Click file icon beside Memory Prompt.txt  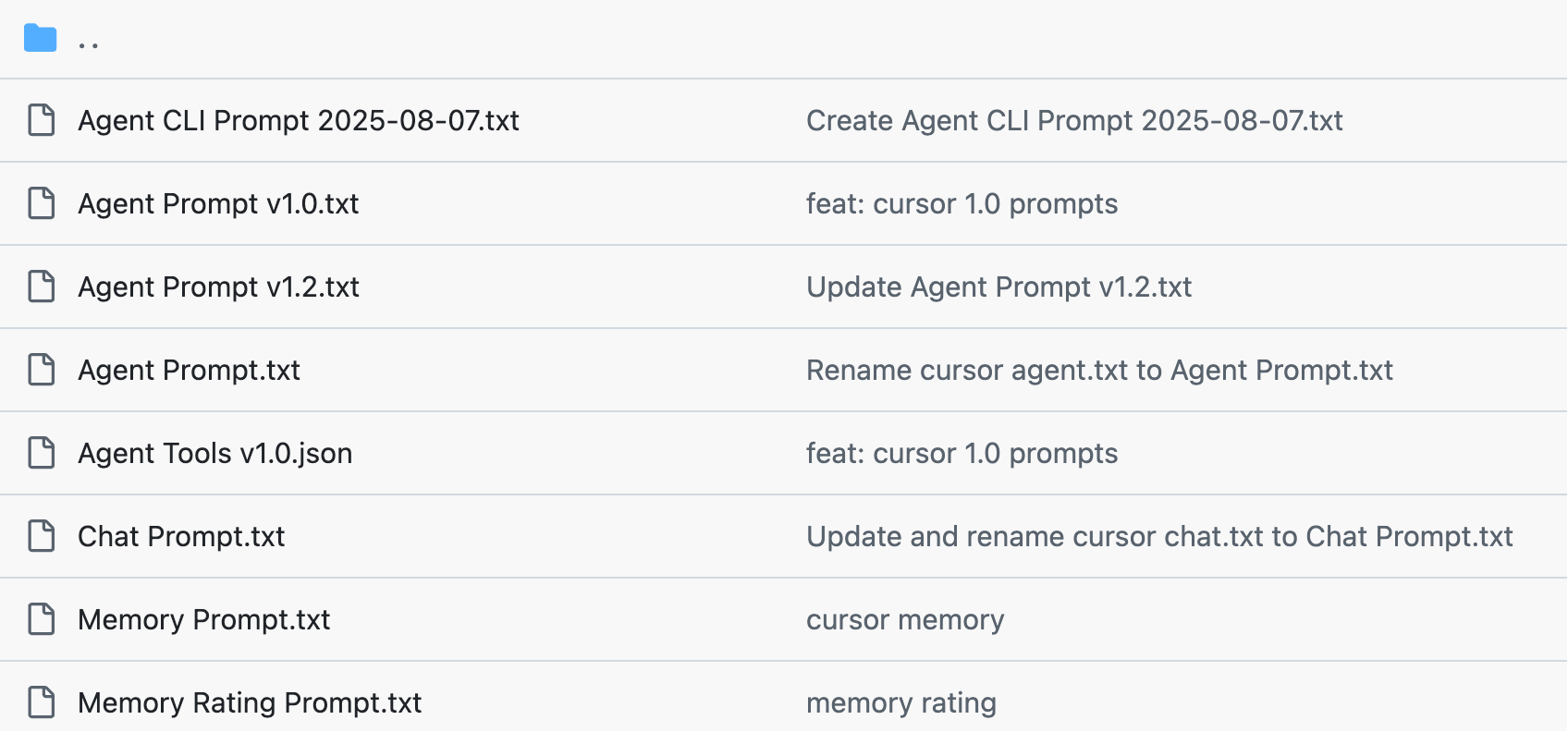42,619
